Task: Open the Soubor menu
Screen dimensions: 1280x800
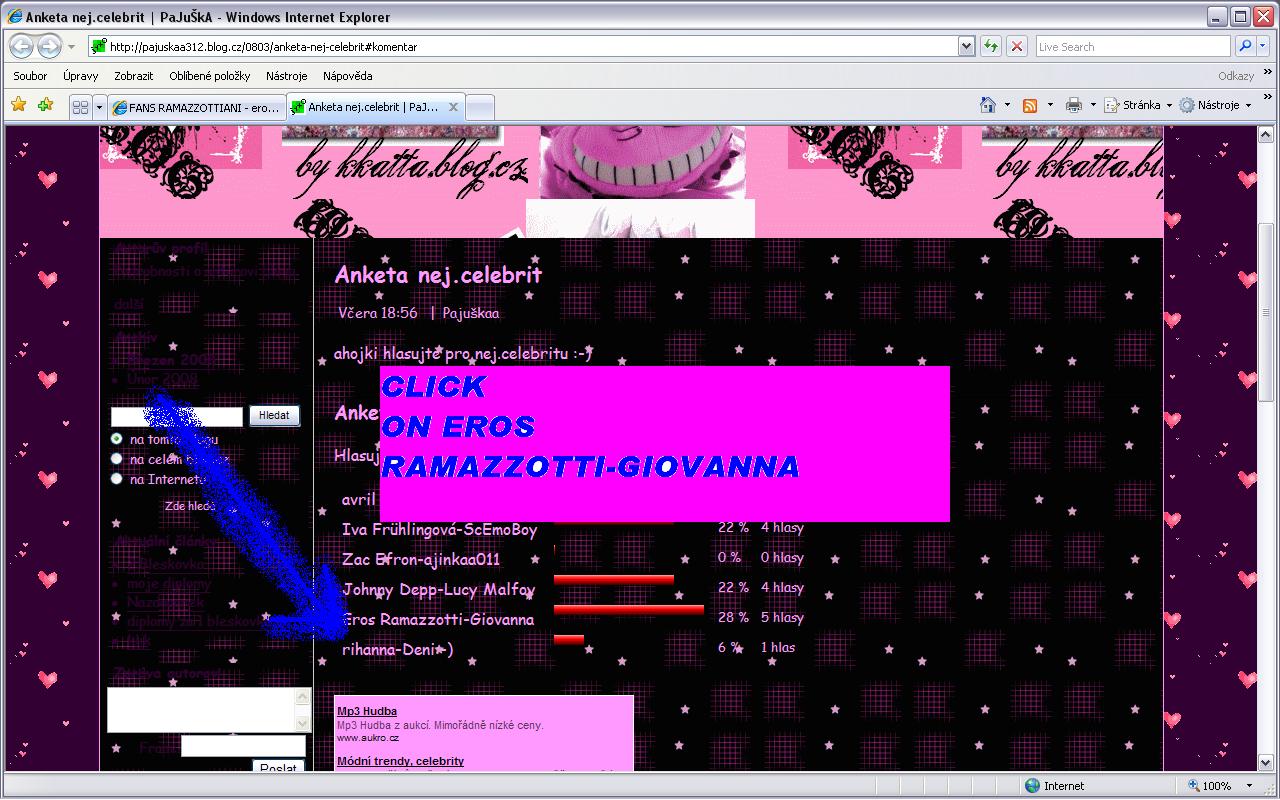Action: click(x=30, y=76)
